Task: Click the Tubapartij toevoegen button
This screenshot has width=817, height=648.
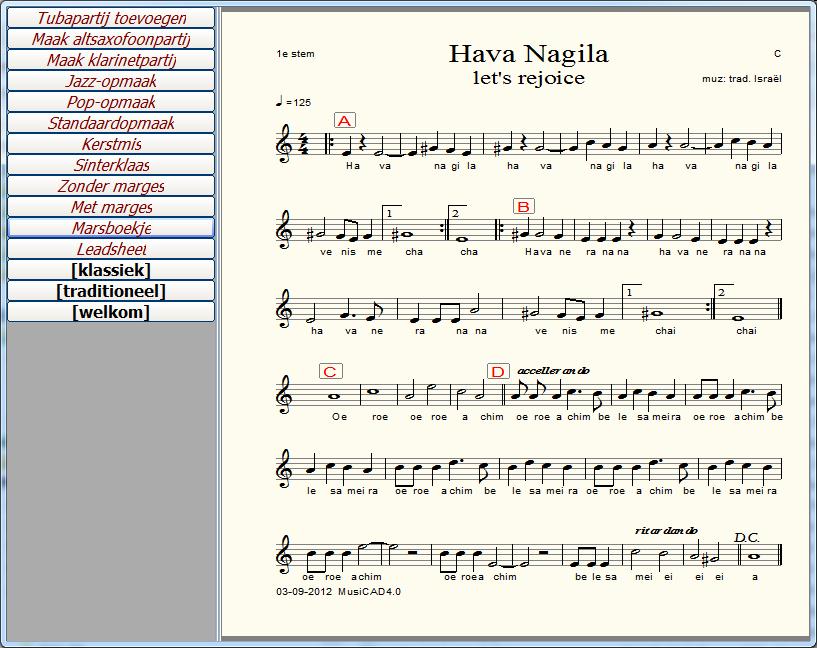Action: pyautogui.click(x=111, y=18)
